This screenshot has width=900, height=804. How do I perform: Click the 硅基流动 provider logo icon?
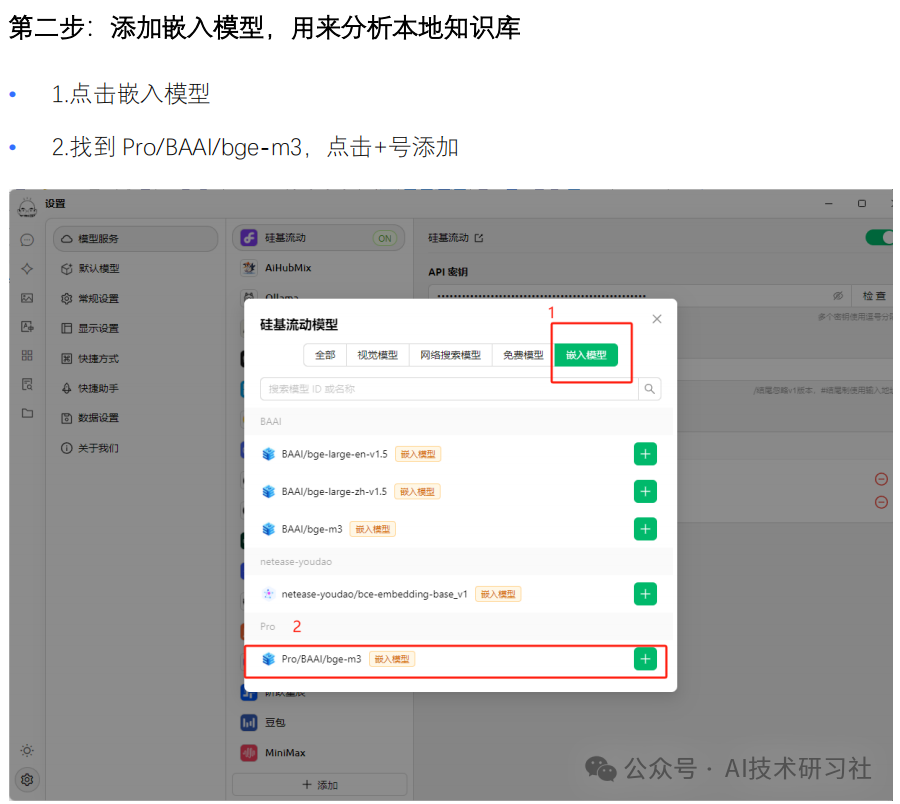pos(249,238)
